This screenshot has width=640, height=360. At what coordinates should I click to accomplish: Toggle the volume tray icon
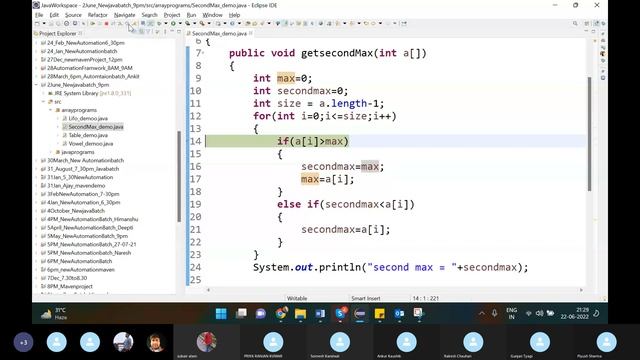[539, 313]
